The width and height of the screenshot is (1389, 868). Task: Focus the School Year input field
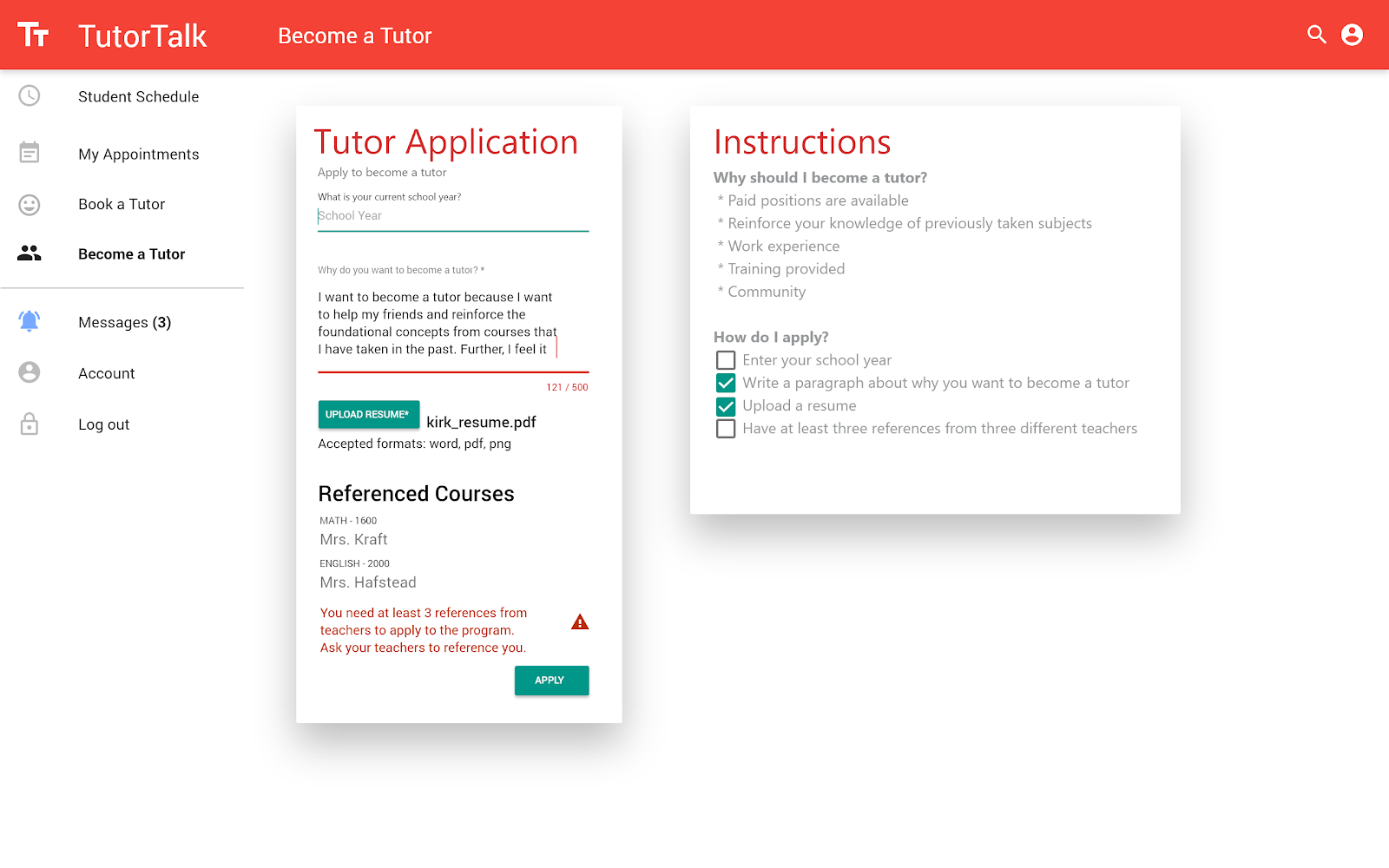coord(452,216)
